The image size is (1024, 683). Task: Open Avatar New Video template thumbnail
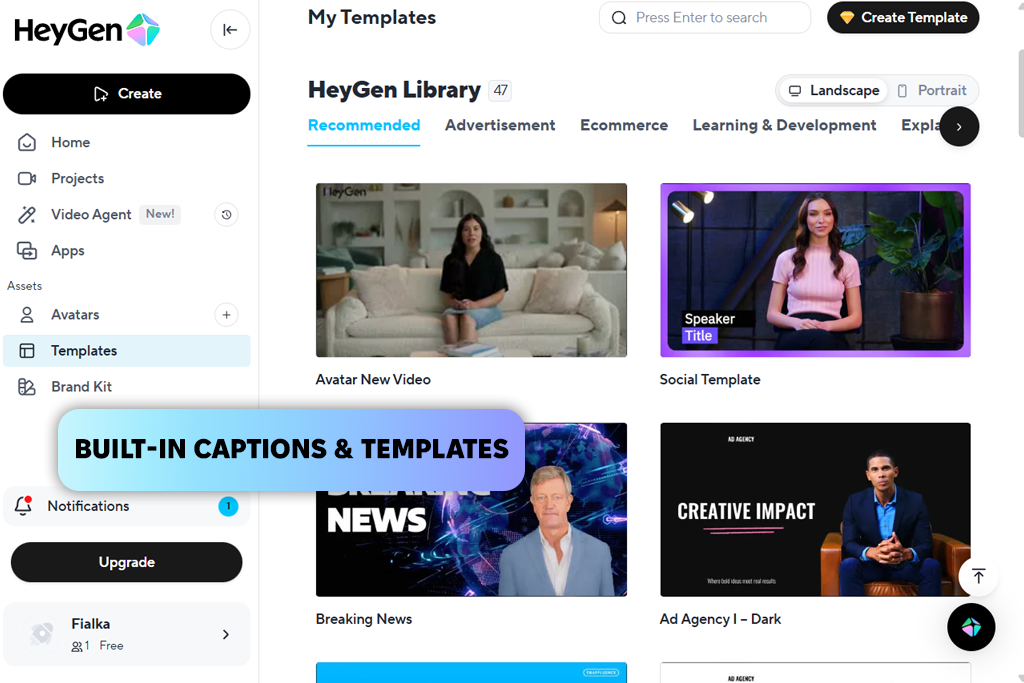coord(471,270)
